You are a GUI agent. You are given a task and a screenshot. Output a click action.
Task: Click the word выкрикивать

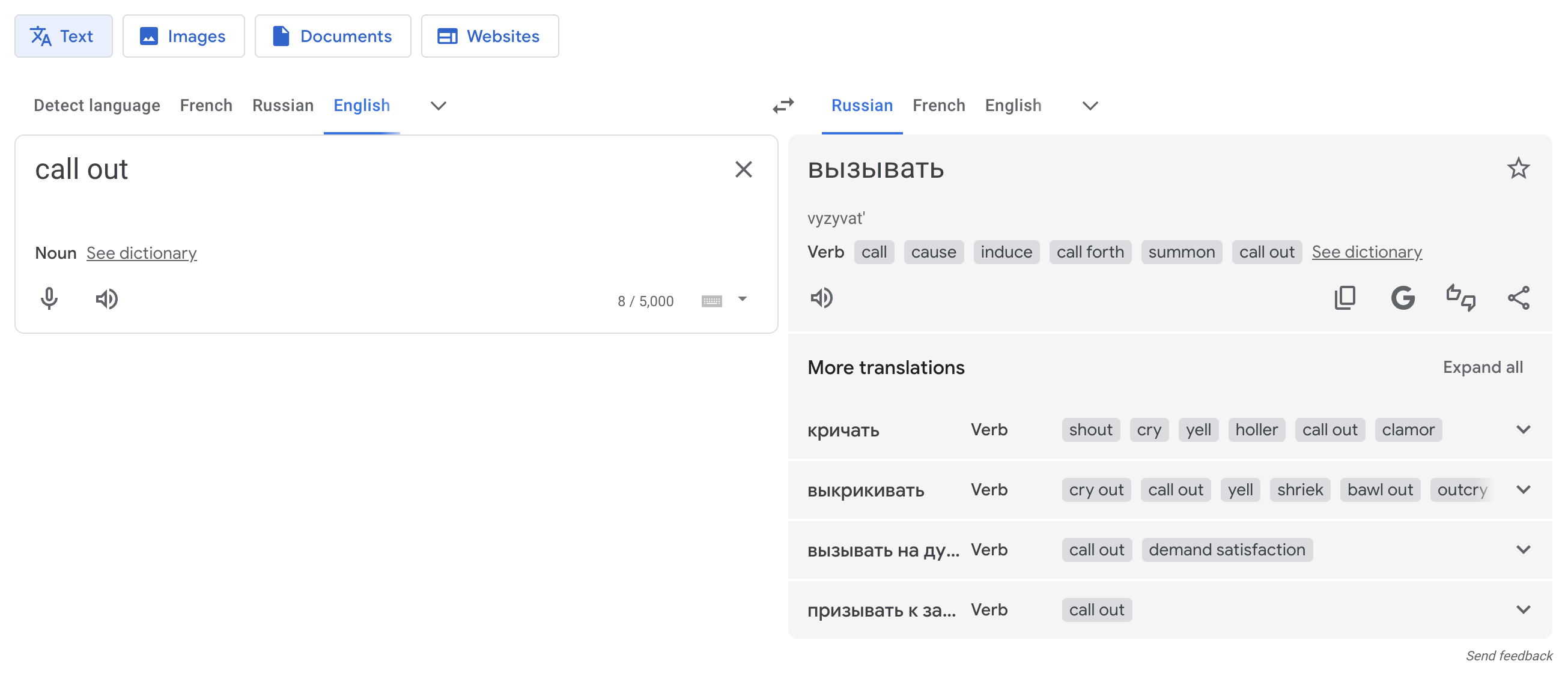pyautogui.click(x=866, y=490)
